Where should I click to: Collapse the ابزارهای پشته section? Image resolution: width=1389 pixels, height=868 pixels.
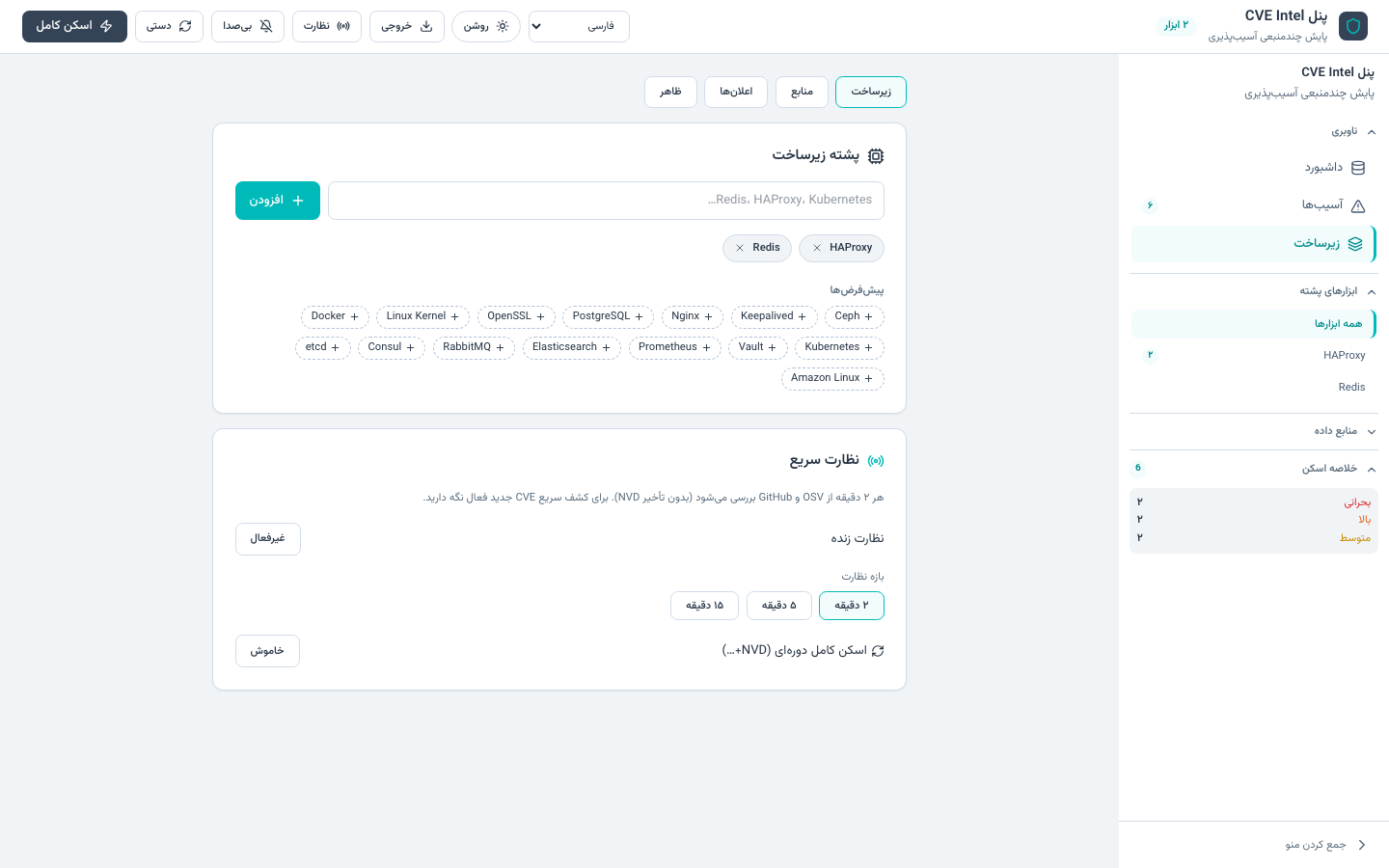[1254, 291]
